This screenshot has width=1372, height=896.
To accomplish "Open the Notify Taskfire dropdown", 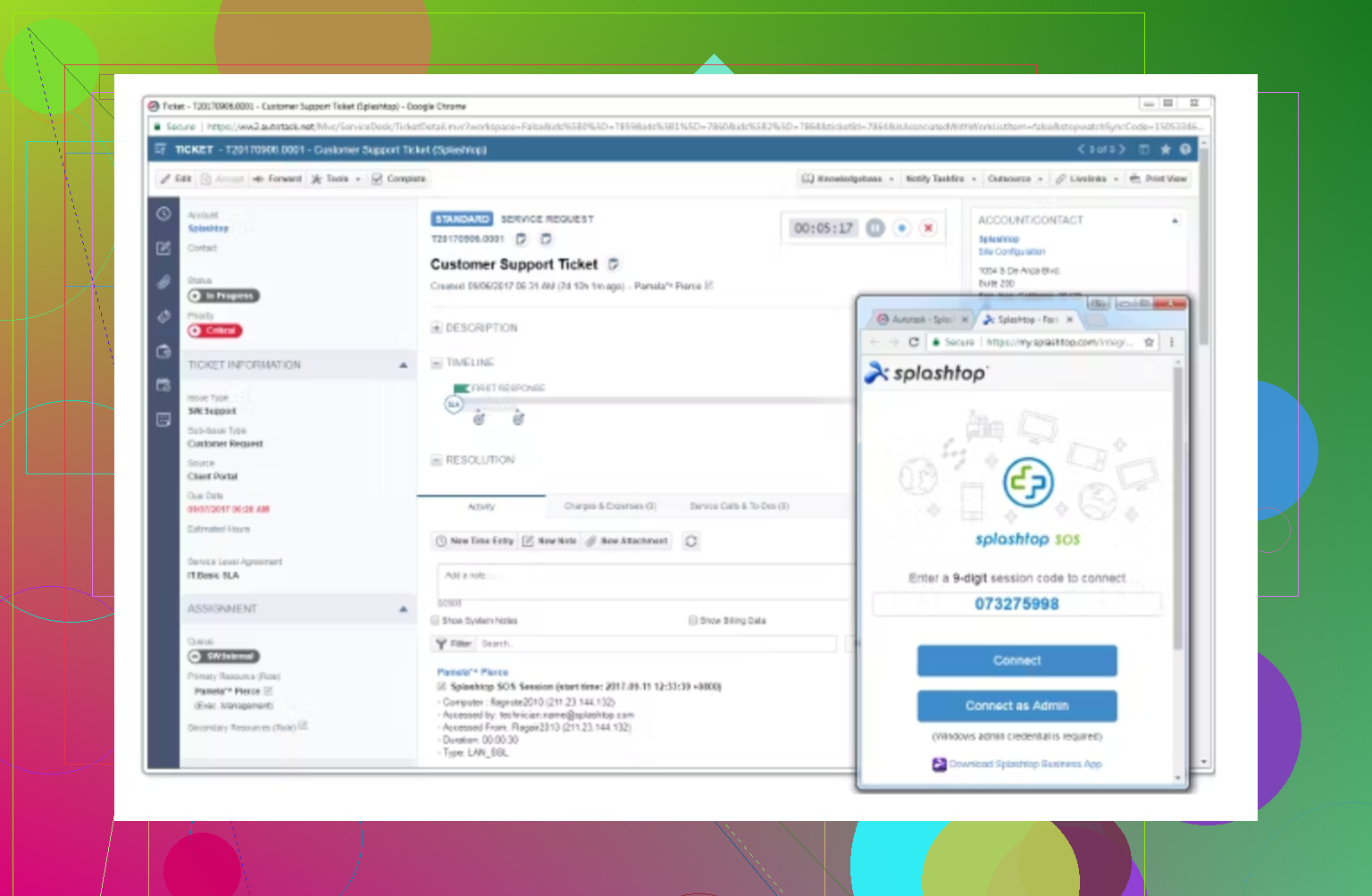I will coord(941,179).
